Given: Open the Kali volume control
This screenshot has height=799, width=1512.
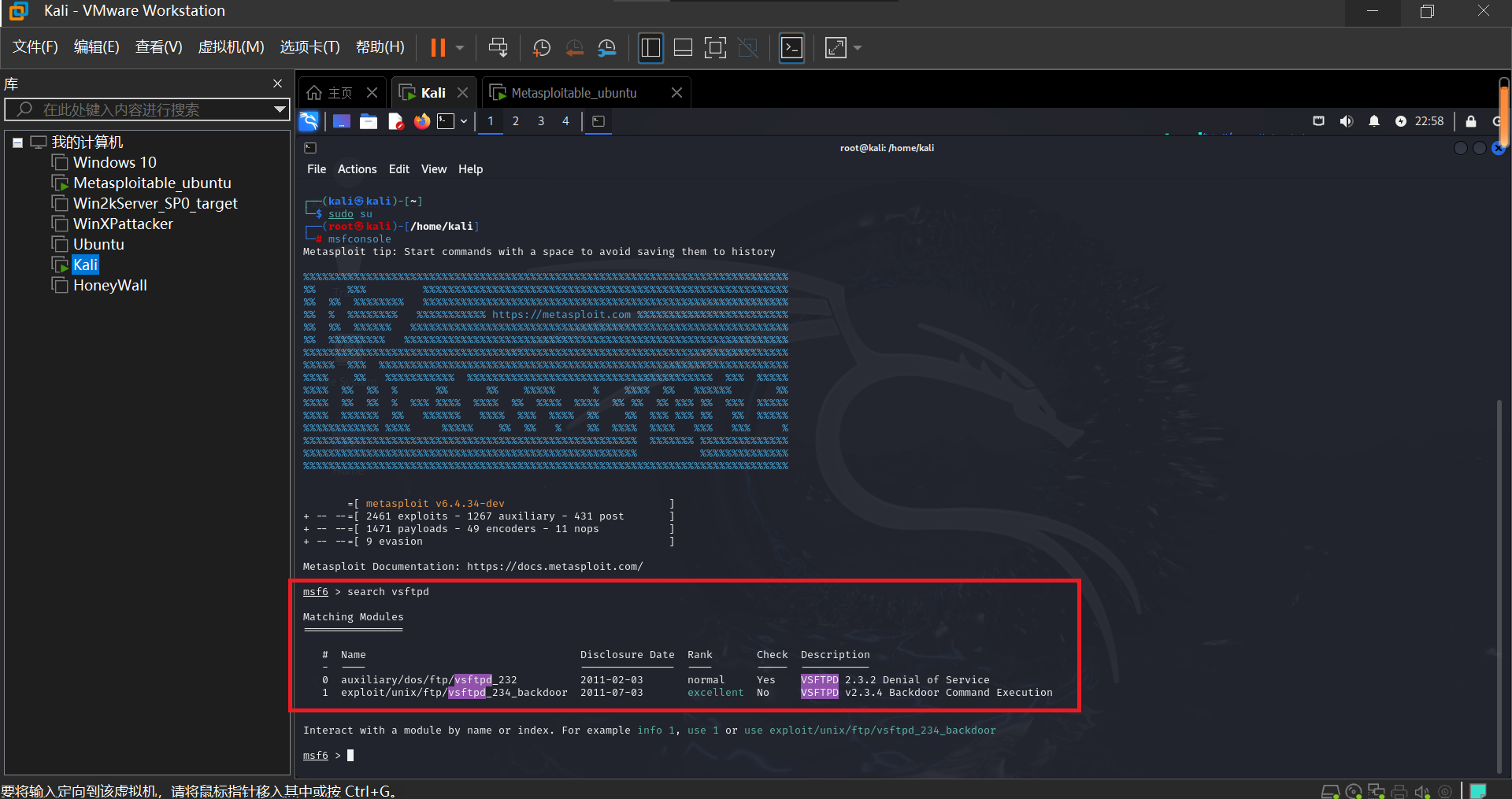Looking at the screenshot, I should pyautogui.click(x=1347, y=121).
